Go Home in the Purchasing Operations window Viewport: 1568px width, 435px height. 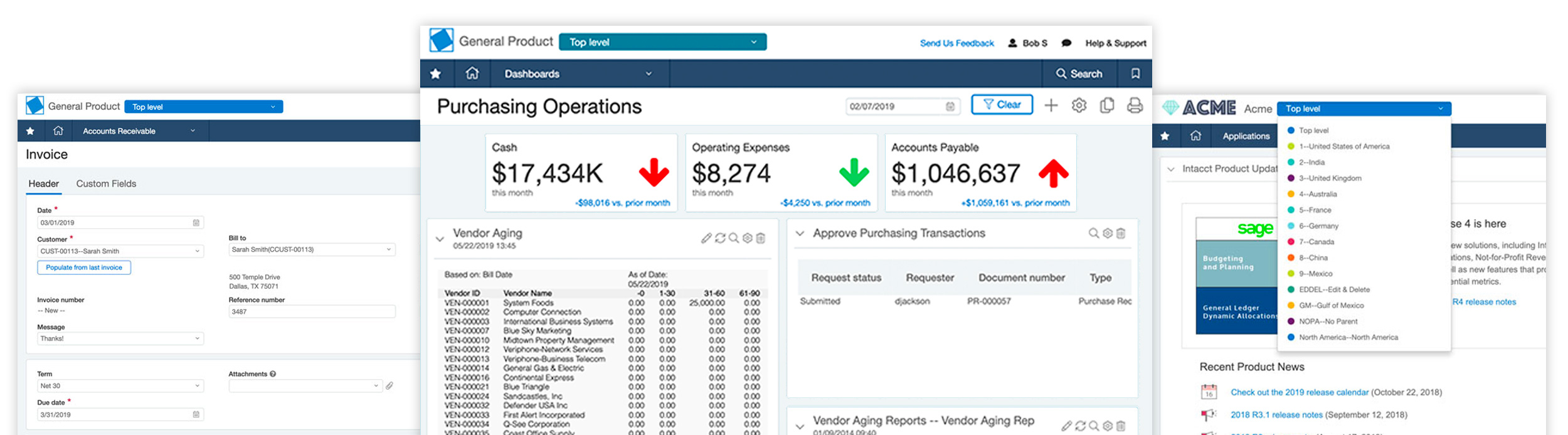(x=472, y=73)
